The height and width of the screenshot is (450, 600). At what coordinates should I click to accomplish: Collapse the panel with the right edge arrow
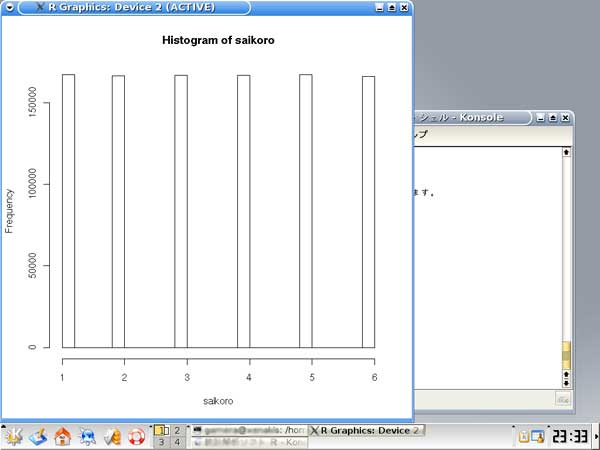coord(595,436)
